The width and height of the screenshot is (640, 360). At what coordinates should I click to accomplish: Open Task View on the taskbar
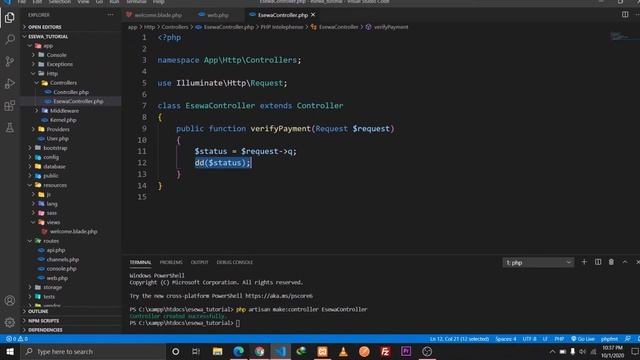point(196,351)
